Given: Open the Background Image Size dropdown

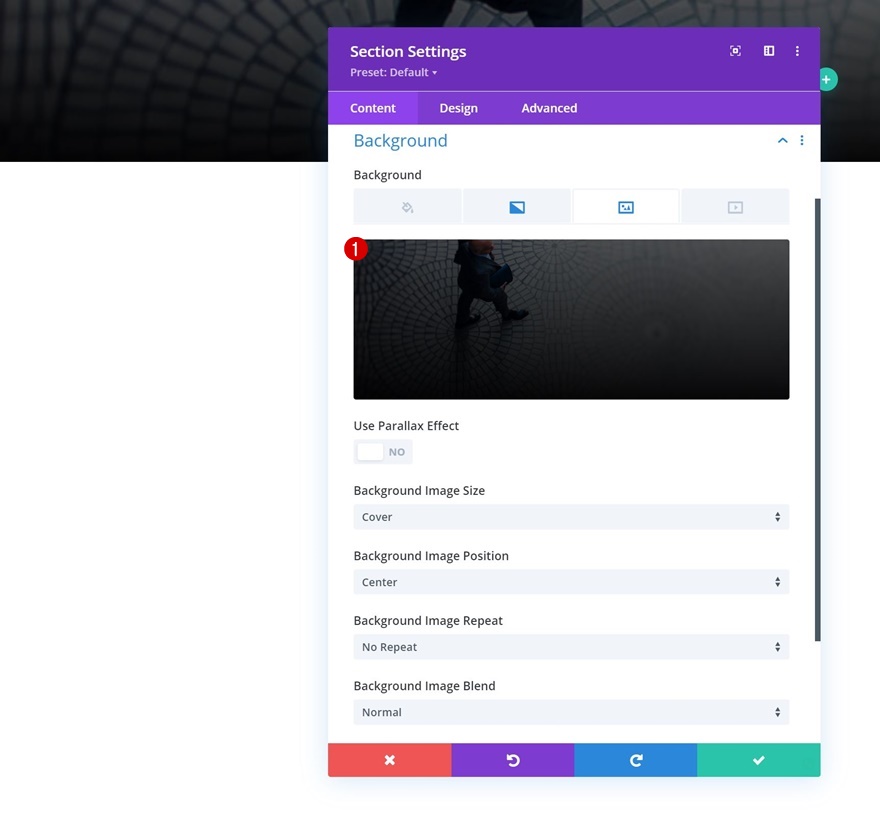Looking at the screenshot, I should [x=571, y=517].
